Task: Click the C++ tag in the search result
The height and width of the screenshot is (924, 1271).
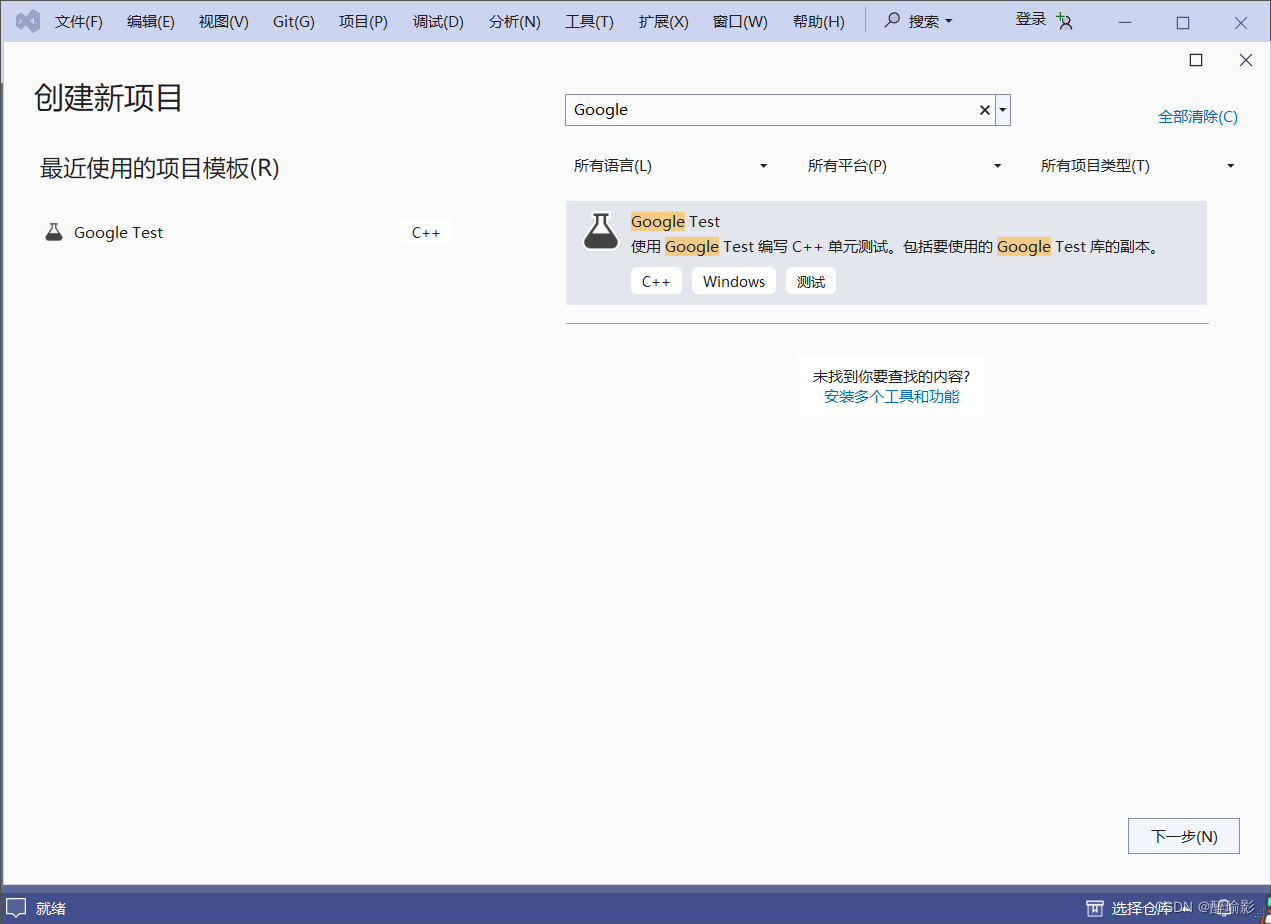Action: (656, 282)
